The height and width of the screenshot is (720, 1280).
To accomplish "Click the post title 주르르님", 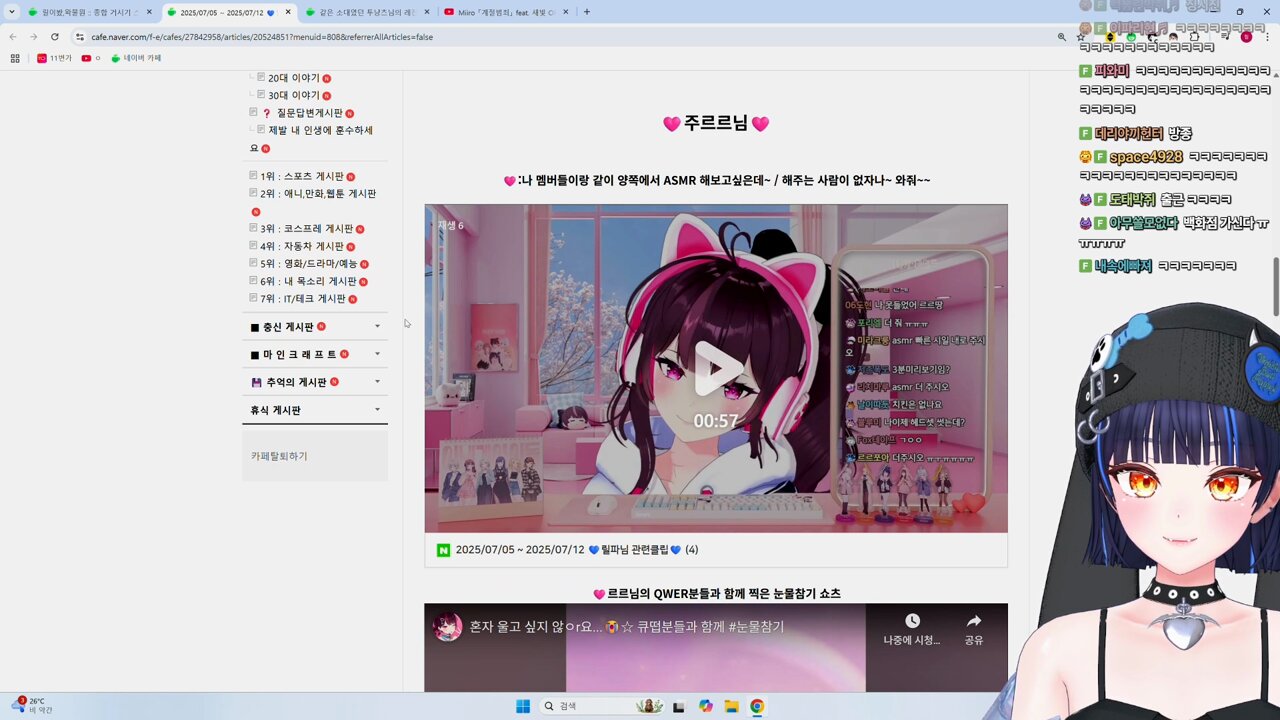I will tap(716, 123).
